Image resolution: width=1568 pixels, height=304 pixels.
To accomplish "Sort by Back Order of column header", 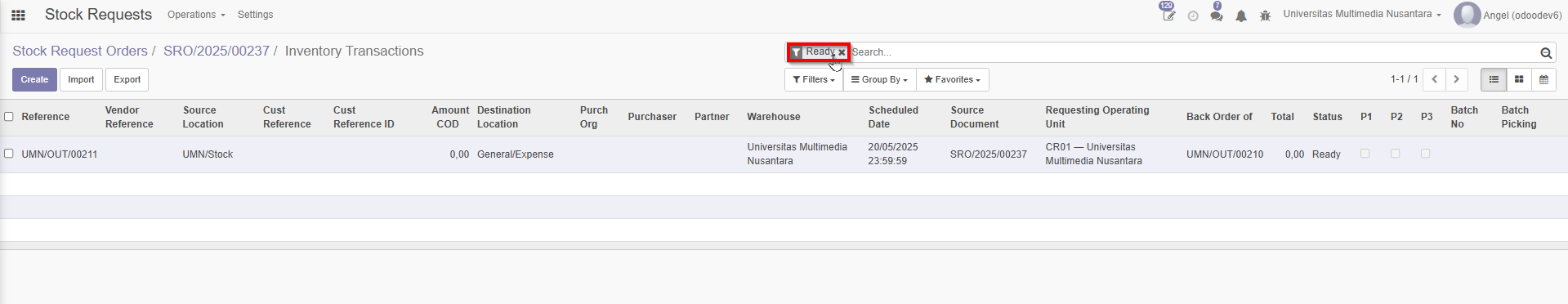I will [x=1219, y=117].
